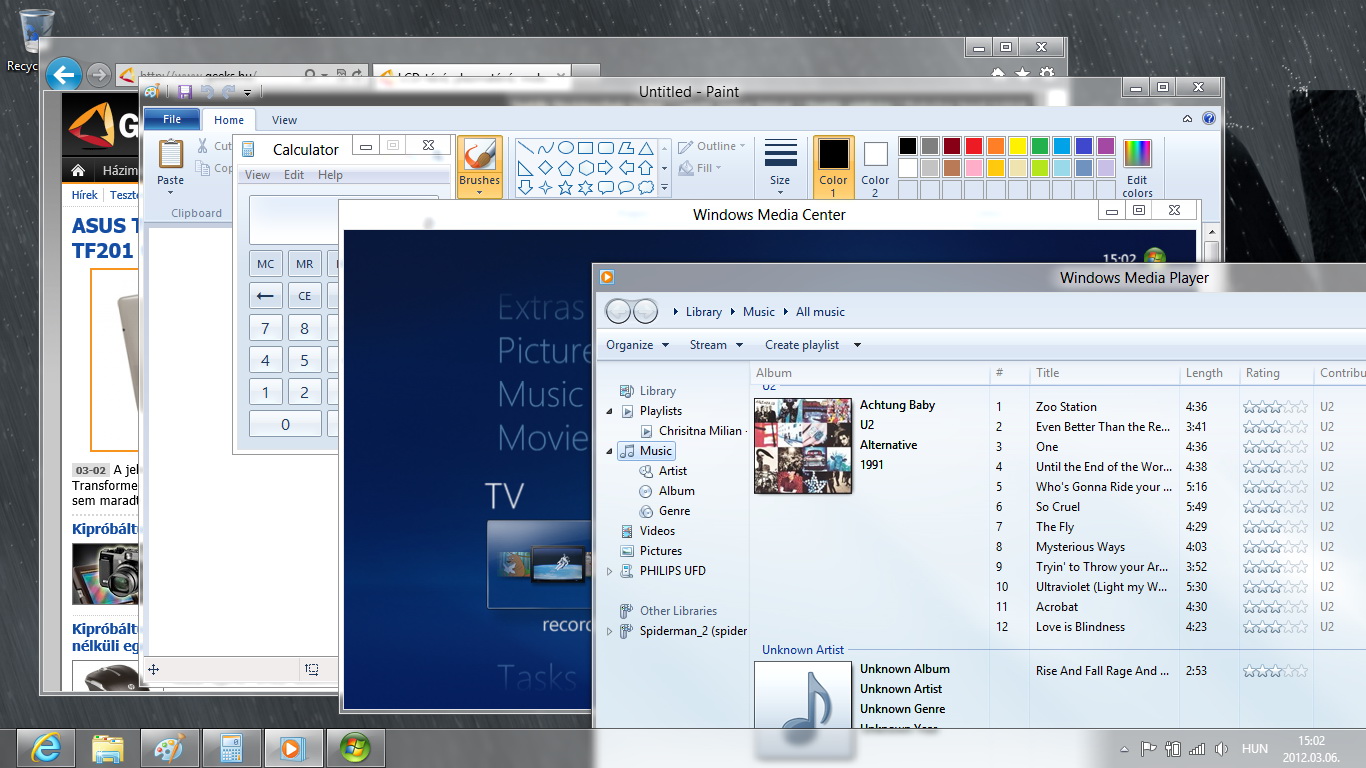Click the Windows logo in Media Center
Image resolution: width=1366 pixels, height=768 pixels.
click(1156, 257)
